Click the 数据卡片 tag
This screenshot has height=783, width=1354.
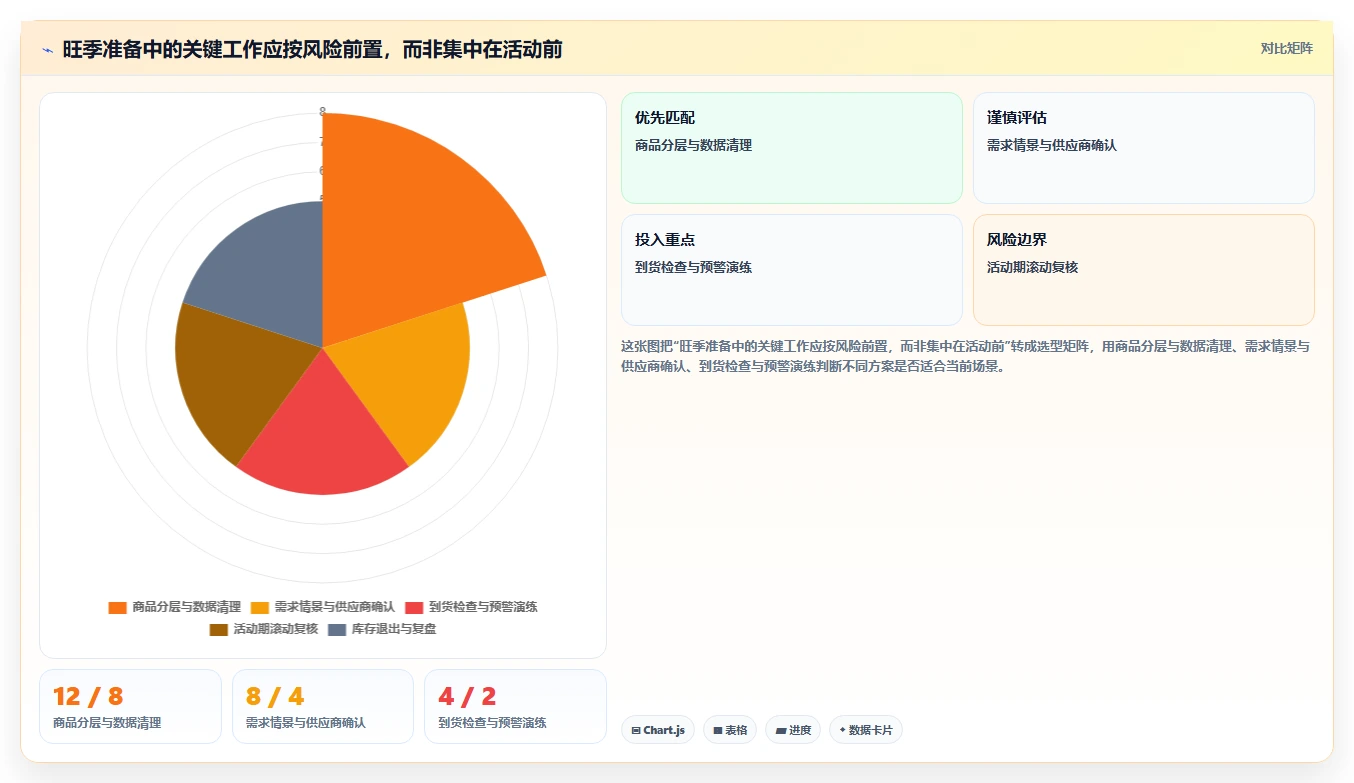coord(866,730)
